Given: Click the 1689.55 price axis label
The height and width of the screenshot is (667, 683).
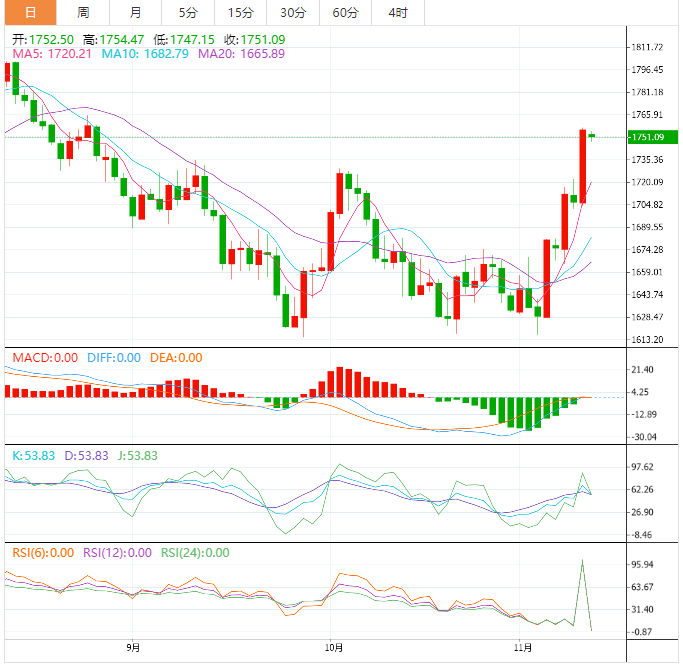Looking at the screenshot, I should point(647,227).
